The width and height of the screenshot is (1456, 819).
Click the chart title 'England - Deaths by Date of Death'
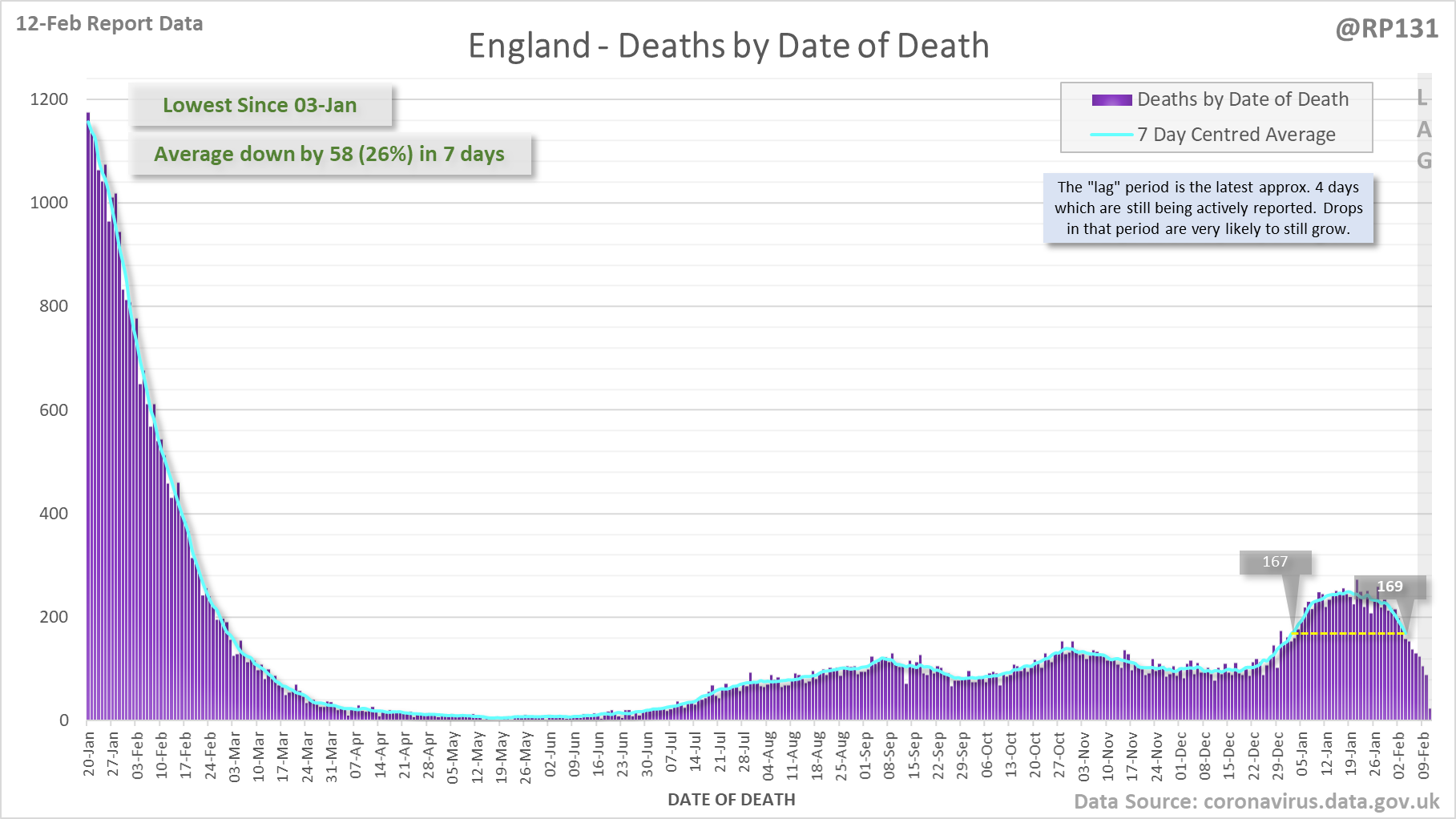(728, 46)
